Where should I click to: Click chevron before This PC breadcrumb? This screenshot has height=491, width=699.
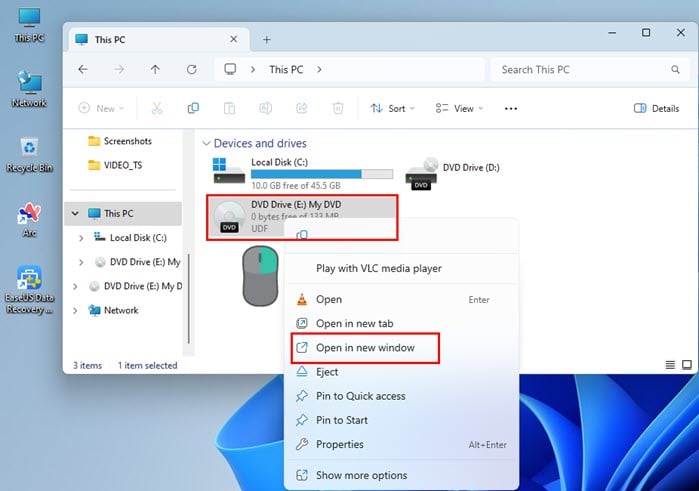[253, 70]
